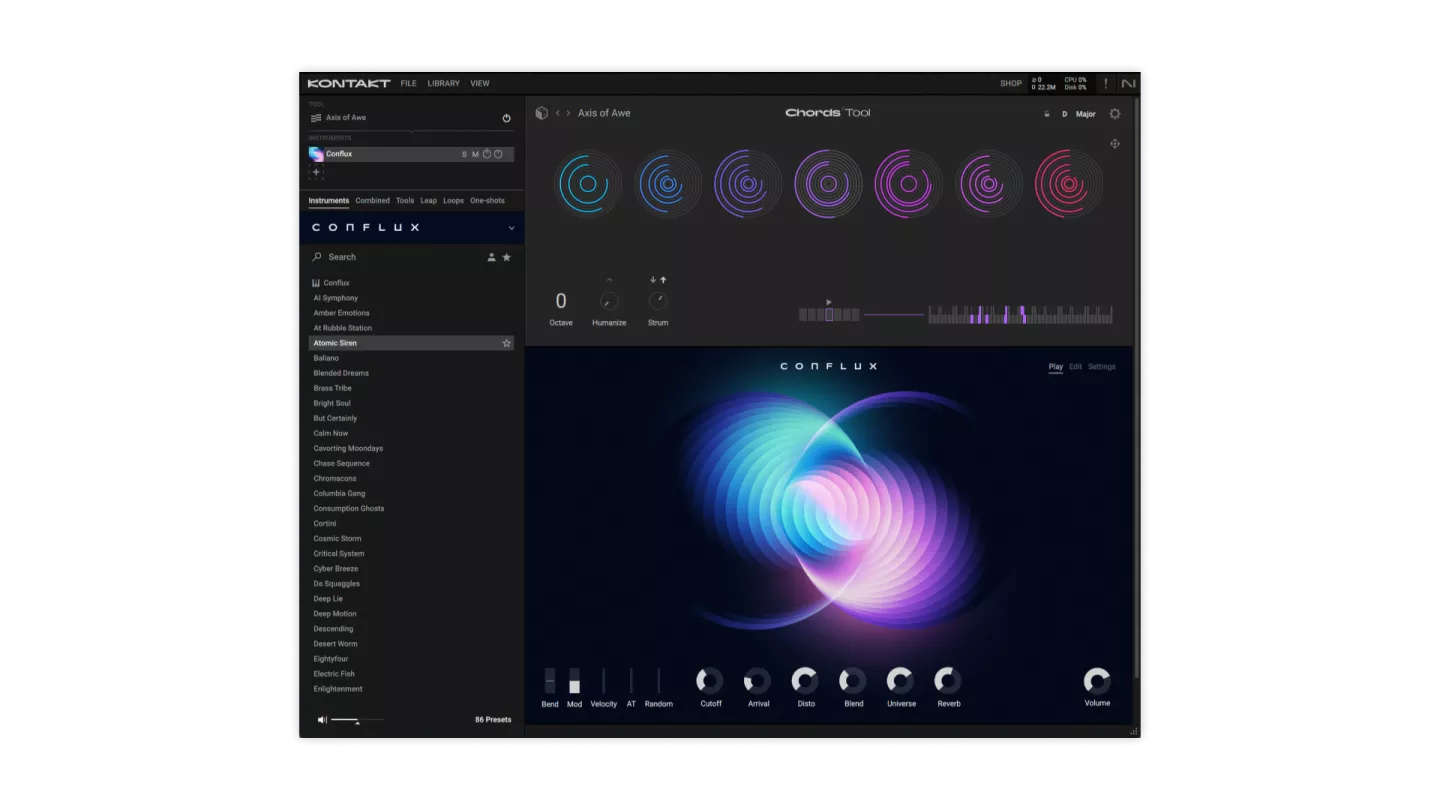The height and width of the screenshot is (810, 1440).
Task: Favorite the Atomic Siren preset star
Action: tap(506, 343)
